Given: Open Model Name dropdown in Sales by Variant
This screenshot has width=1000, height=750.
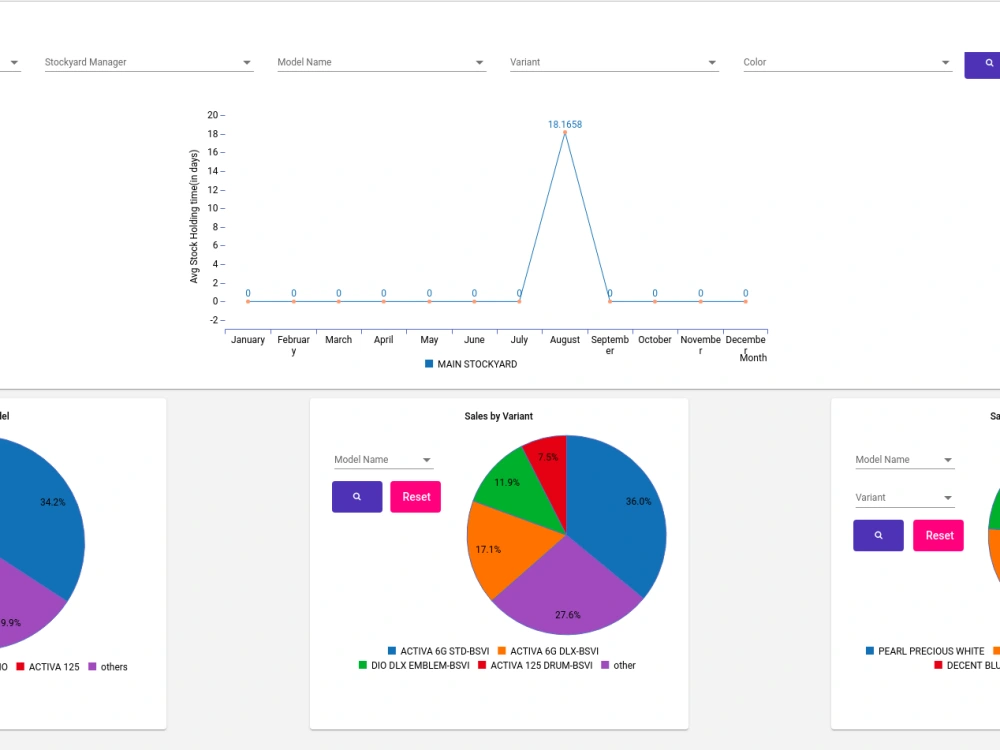Looking at the screenshot, I should click(383, 460).
